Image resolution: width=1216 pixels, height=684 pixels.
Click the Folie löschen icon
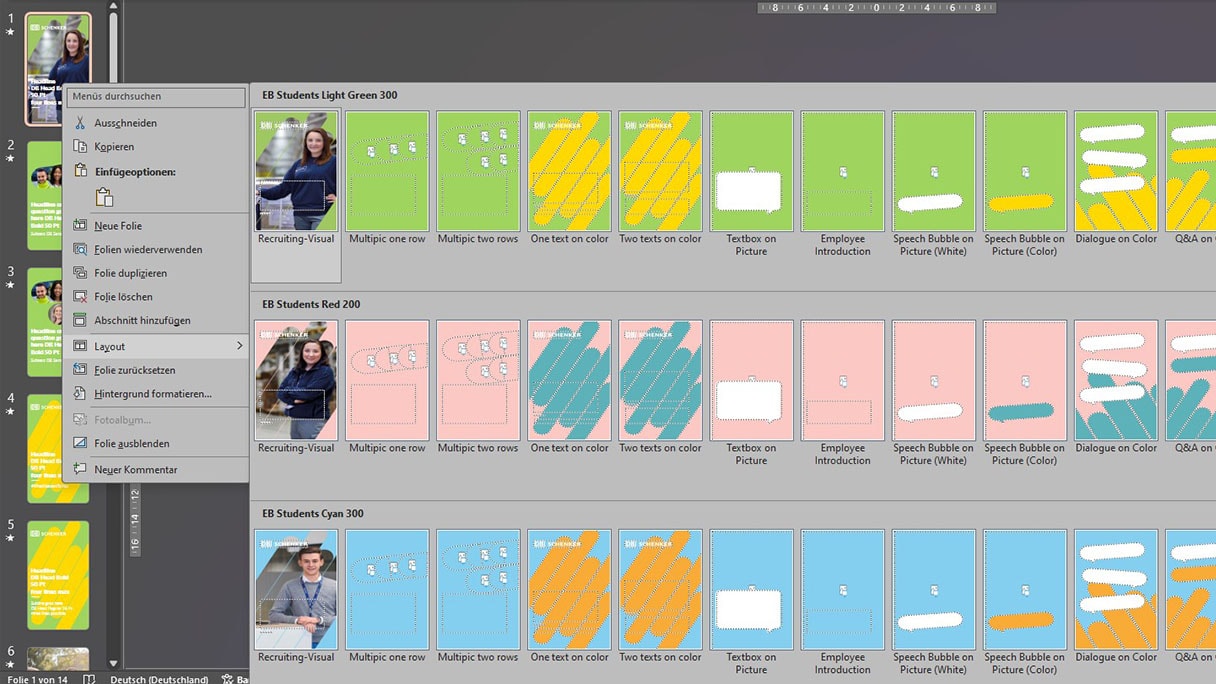tap(80, 297)
